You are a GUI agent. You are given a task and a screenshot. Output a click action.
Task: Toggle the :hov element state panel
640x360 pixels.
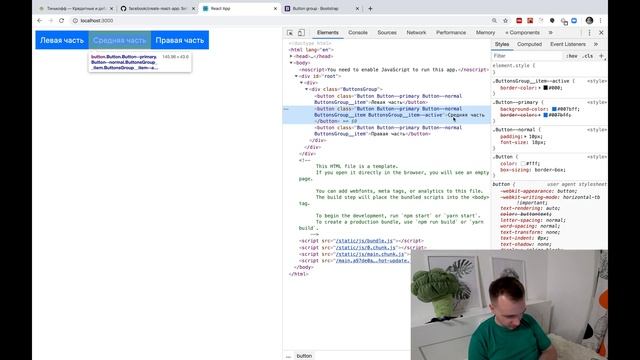pyautogui.click(x=571, y=56)
